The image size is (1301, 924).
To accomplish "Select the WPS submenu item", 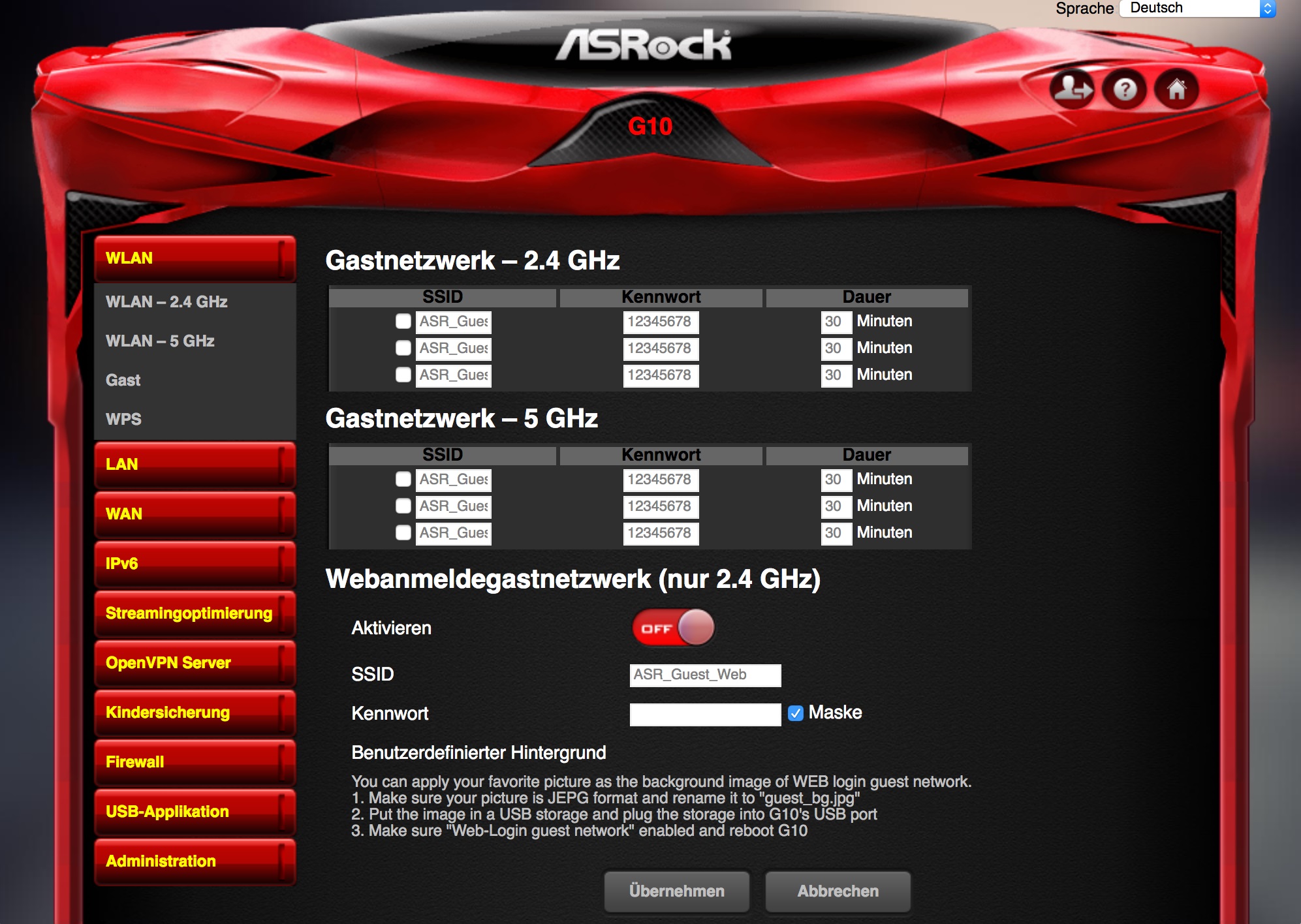I will coord(123,420).
